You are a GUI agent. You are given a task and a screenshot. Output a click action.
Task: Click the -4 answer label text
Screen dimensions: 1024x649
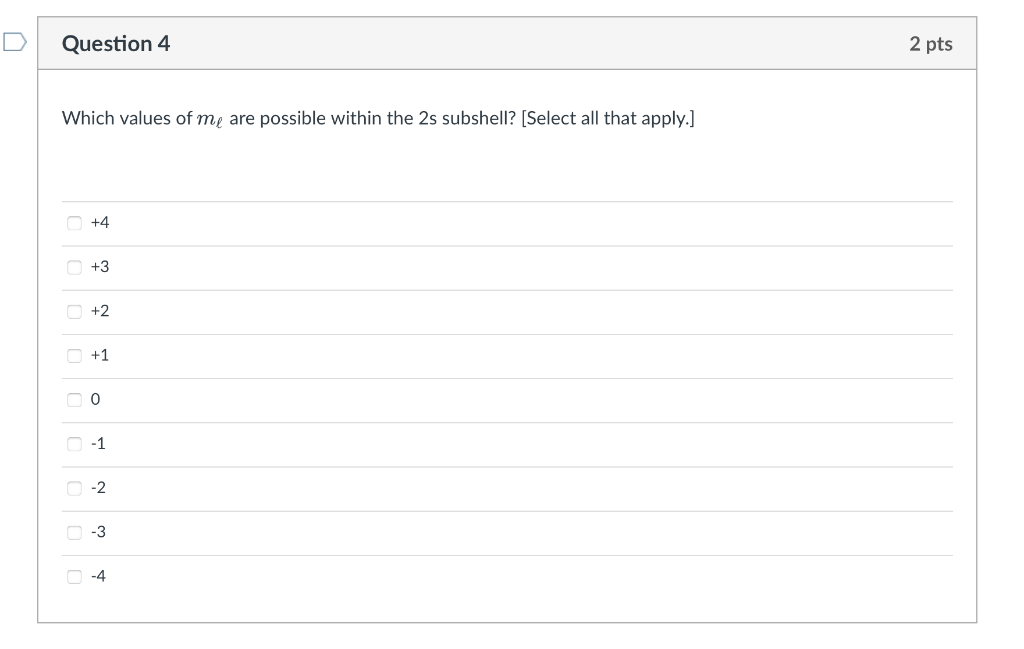98,576
